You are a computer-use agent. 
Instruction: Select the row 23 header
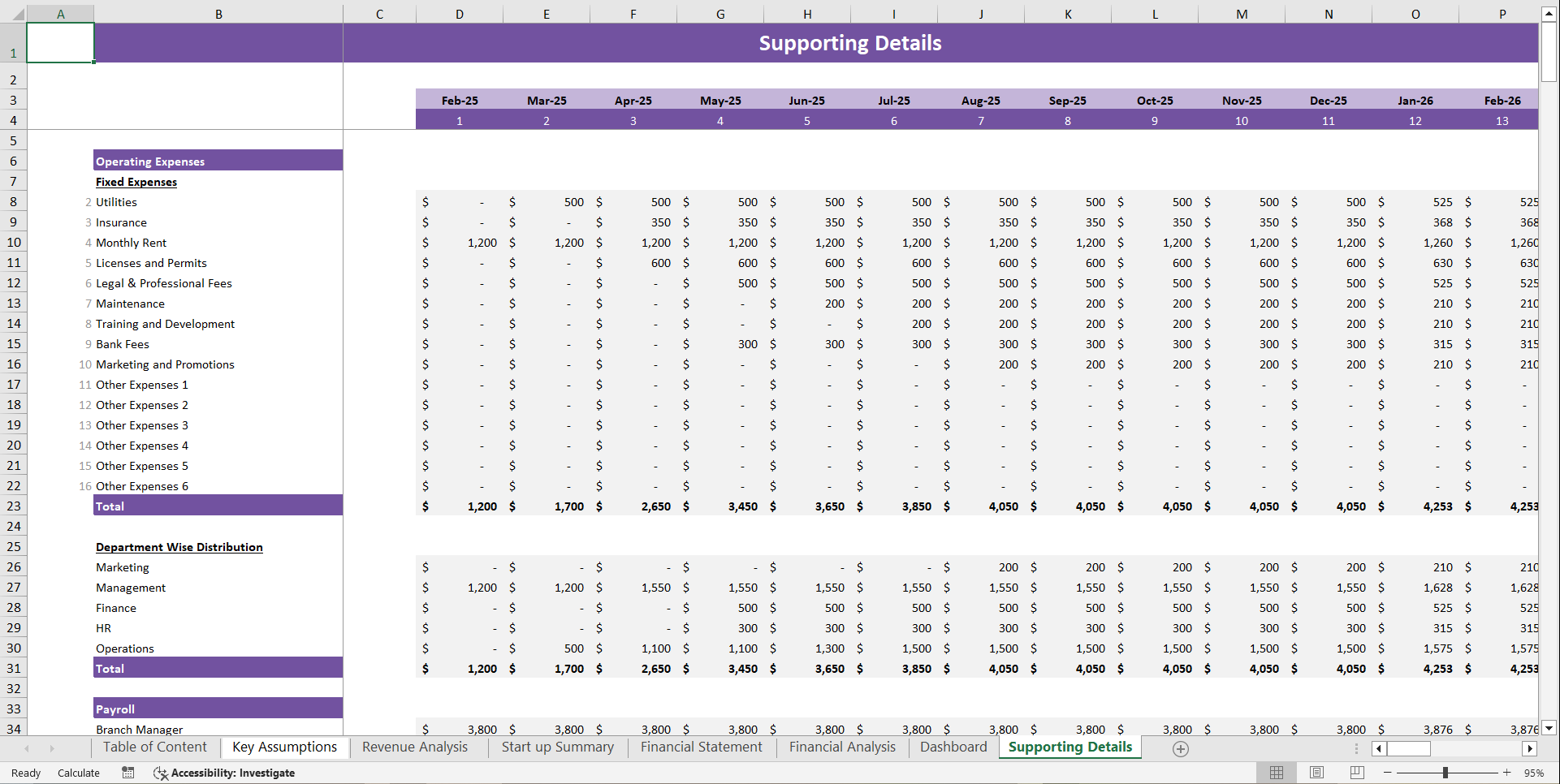coord(14,506)
